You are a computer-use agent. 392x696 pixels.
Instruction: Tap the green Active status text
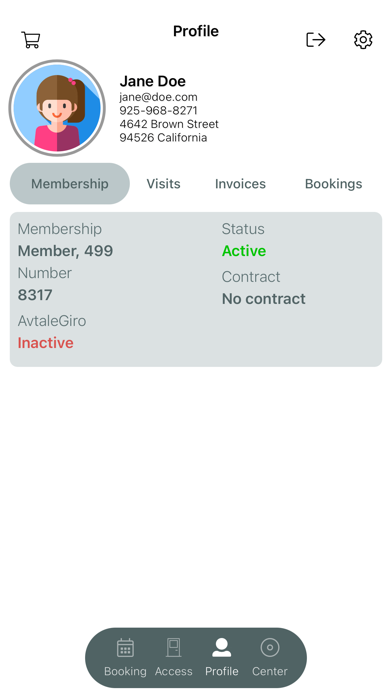point(244,251)
